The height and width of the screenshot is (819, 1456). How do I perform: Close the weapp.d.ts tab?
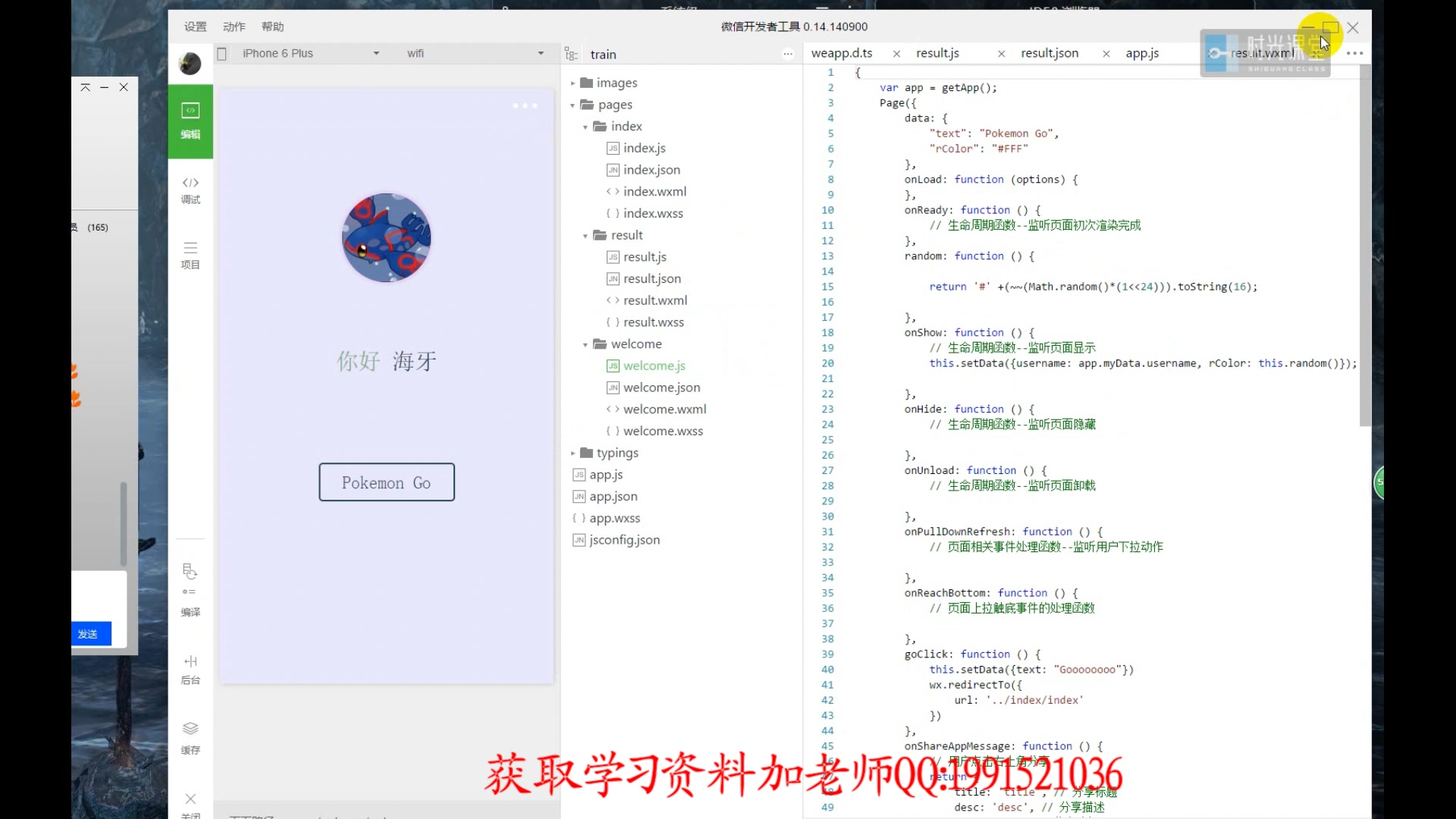tap(896, 54)
